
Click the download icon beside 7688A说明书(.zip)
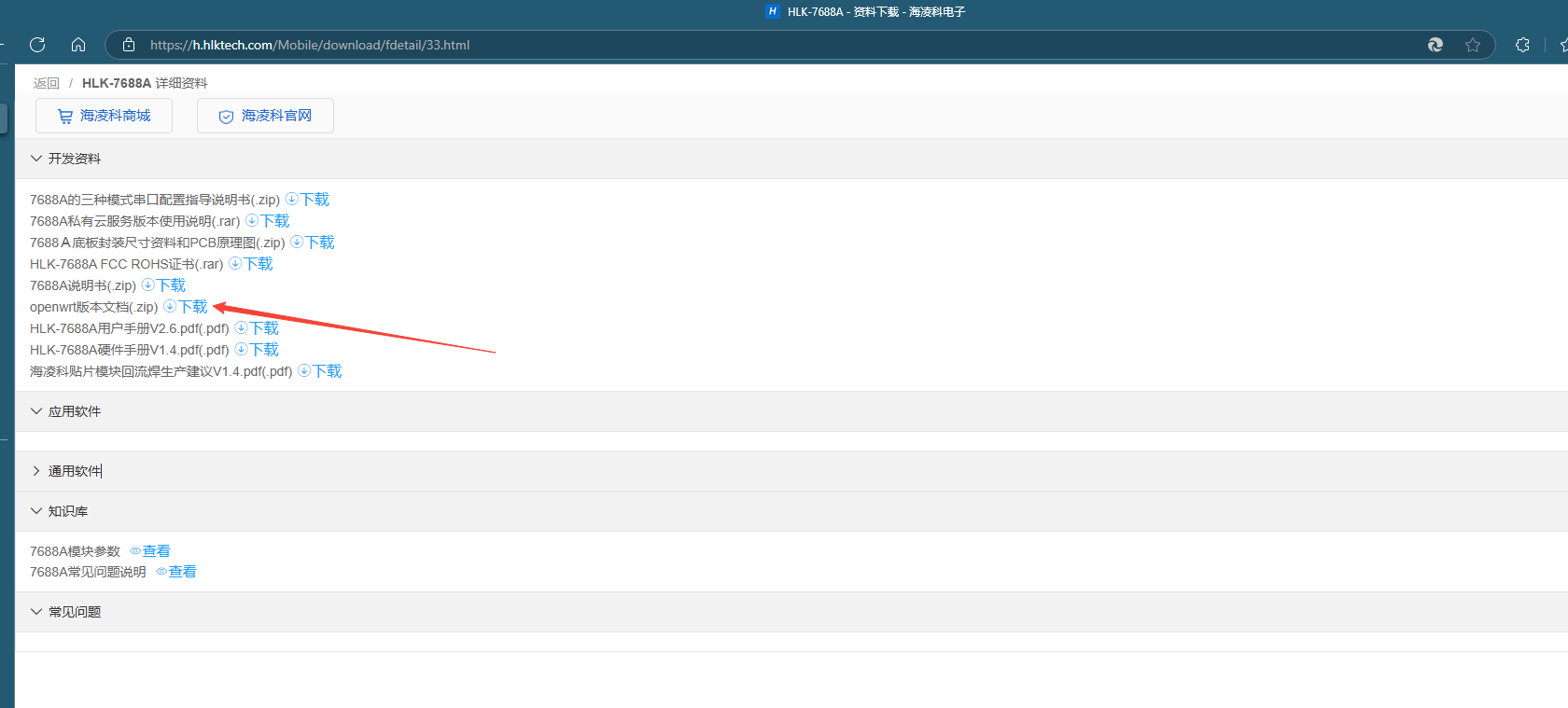click(x=147, y=285)
